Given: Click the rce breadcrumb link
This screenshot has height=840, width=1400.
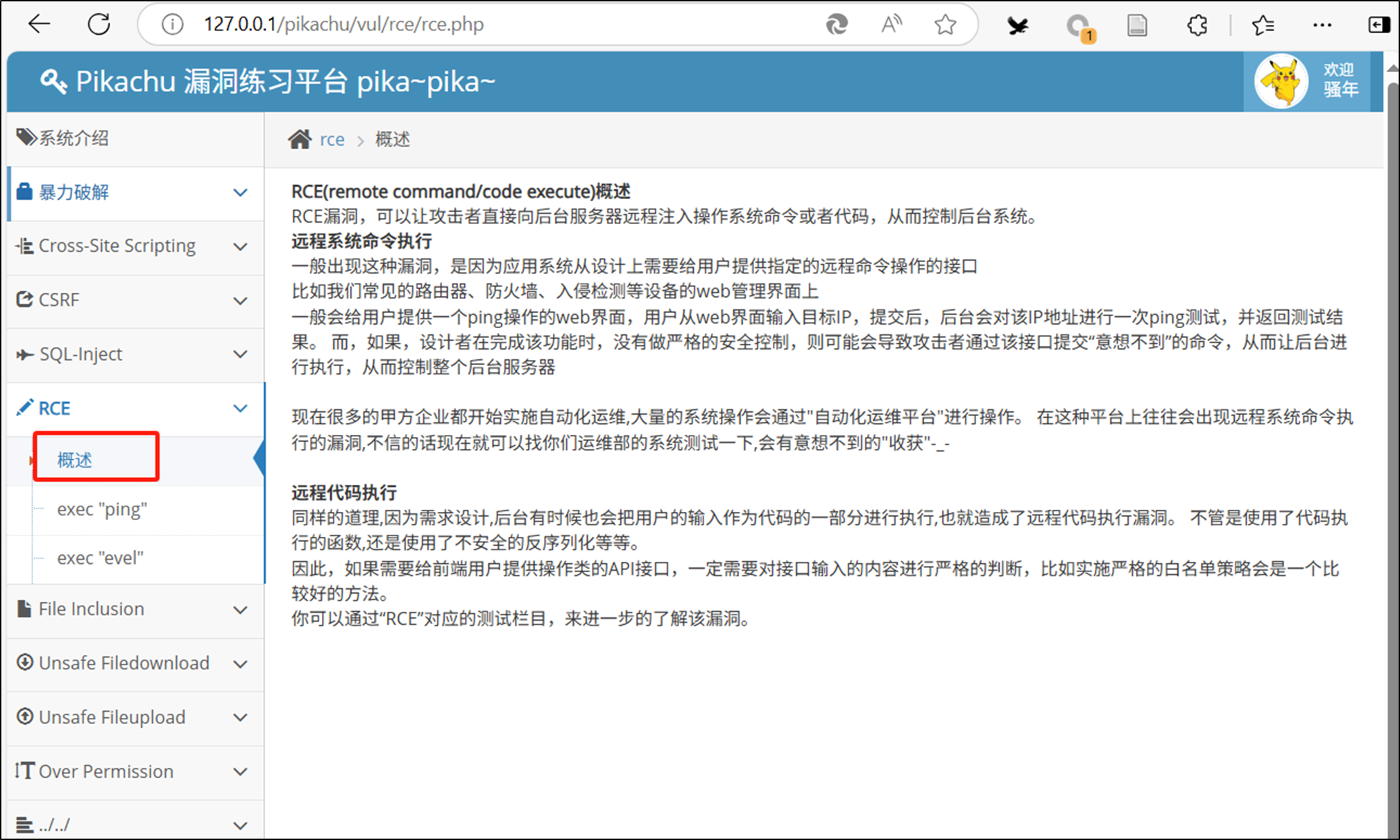Looking at the screenshot, I should (x=332, y=139).
